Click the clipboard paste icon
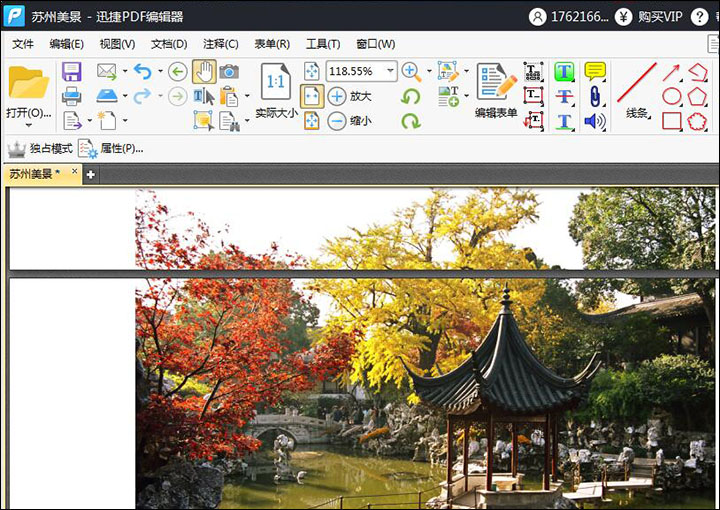The image size is (720, 510). tap(229, 96)
